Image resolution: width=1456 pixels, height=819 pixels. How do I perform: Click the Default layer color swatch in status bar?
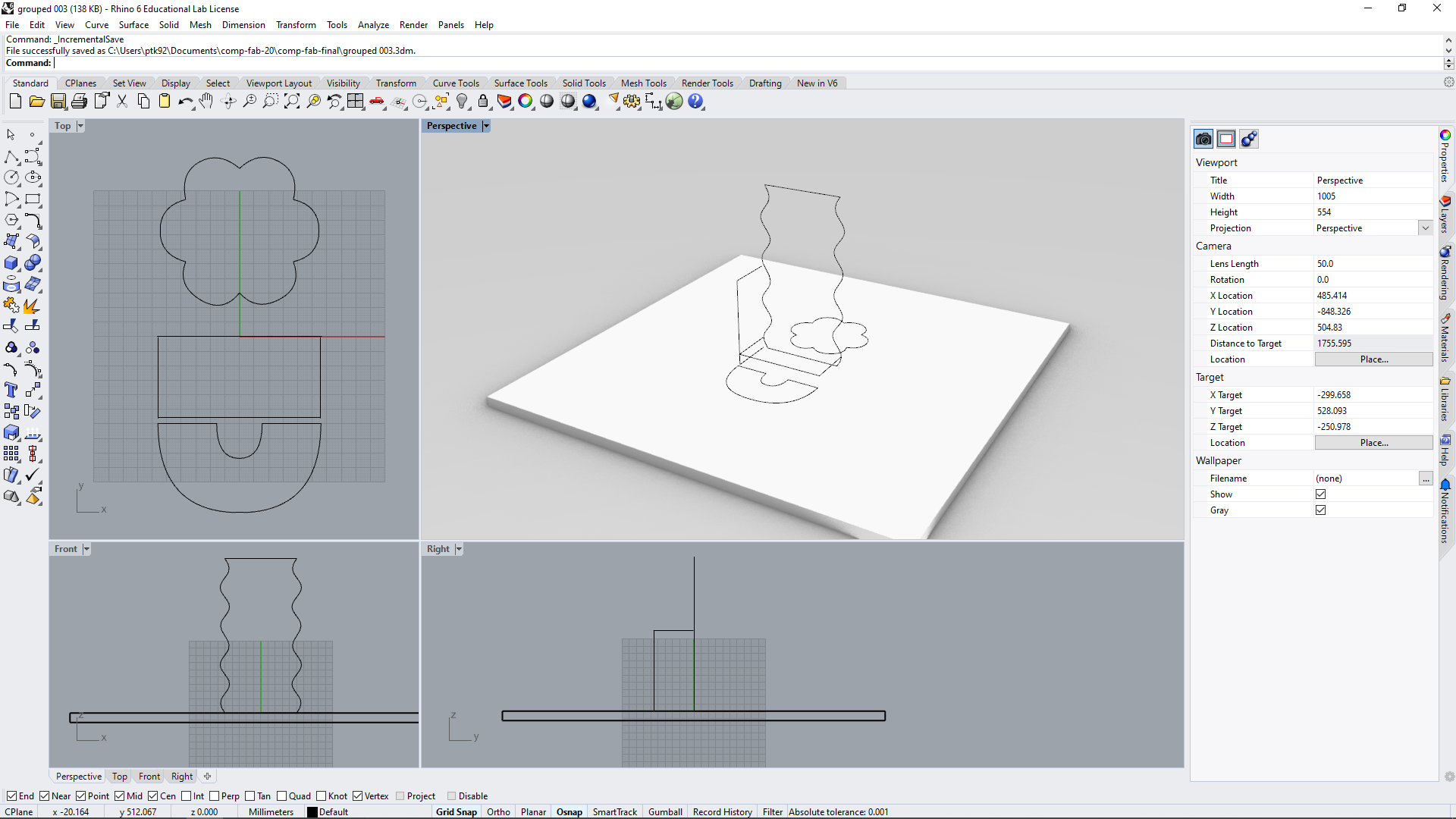click(x=312, y=811)
